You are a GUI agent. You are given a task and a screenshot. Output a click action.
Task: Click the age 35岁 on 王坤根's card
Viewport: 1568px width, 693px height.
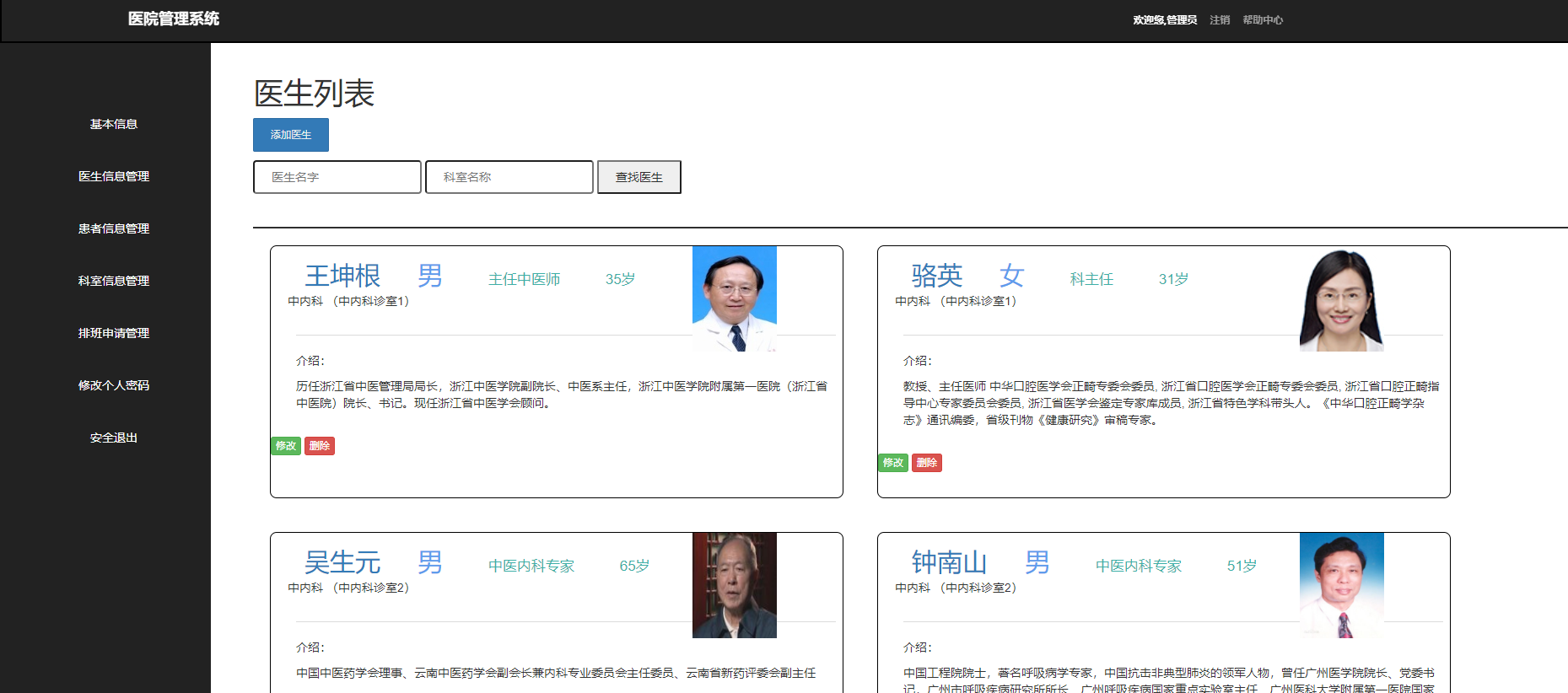620,279
